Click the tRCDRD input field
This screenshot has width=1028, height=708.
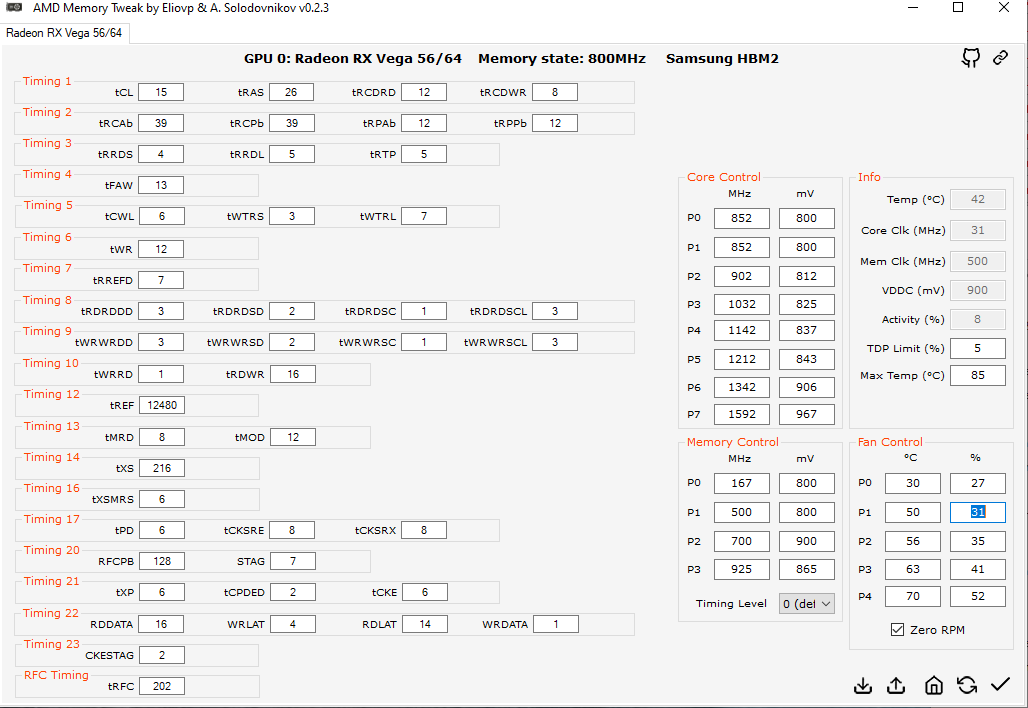424,92
